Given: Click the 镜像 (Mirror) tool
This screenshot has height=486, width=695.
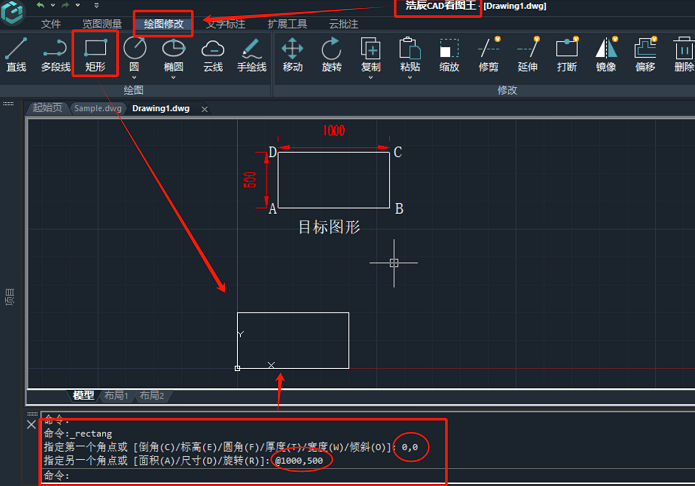Looking at the screenshot, I should (606, 54).
